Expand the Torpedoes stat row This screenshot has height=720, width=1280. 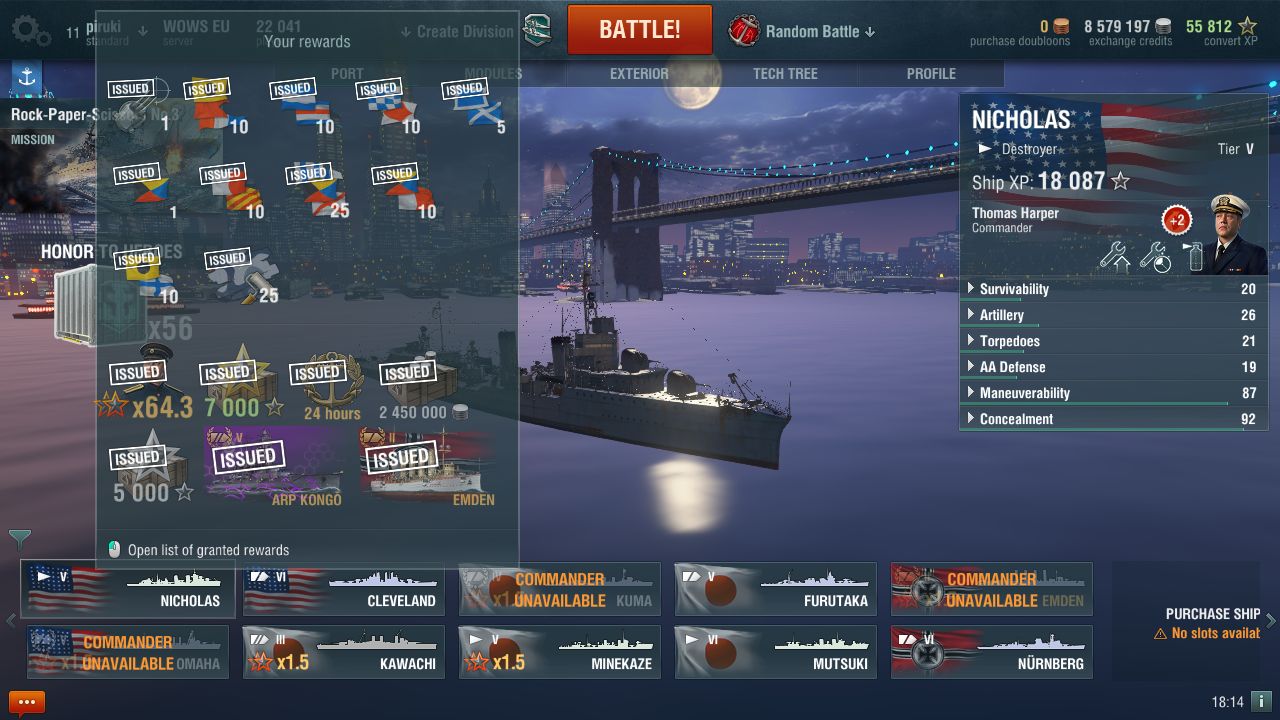point(1113,341)
